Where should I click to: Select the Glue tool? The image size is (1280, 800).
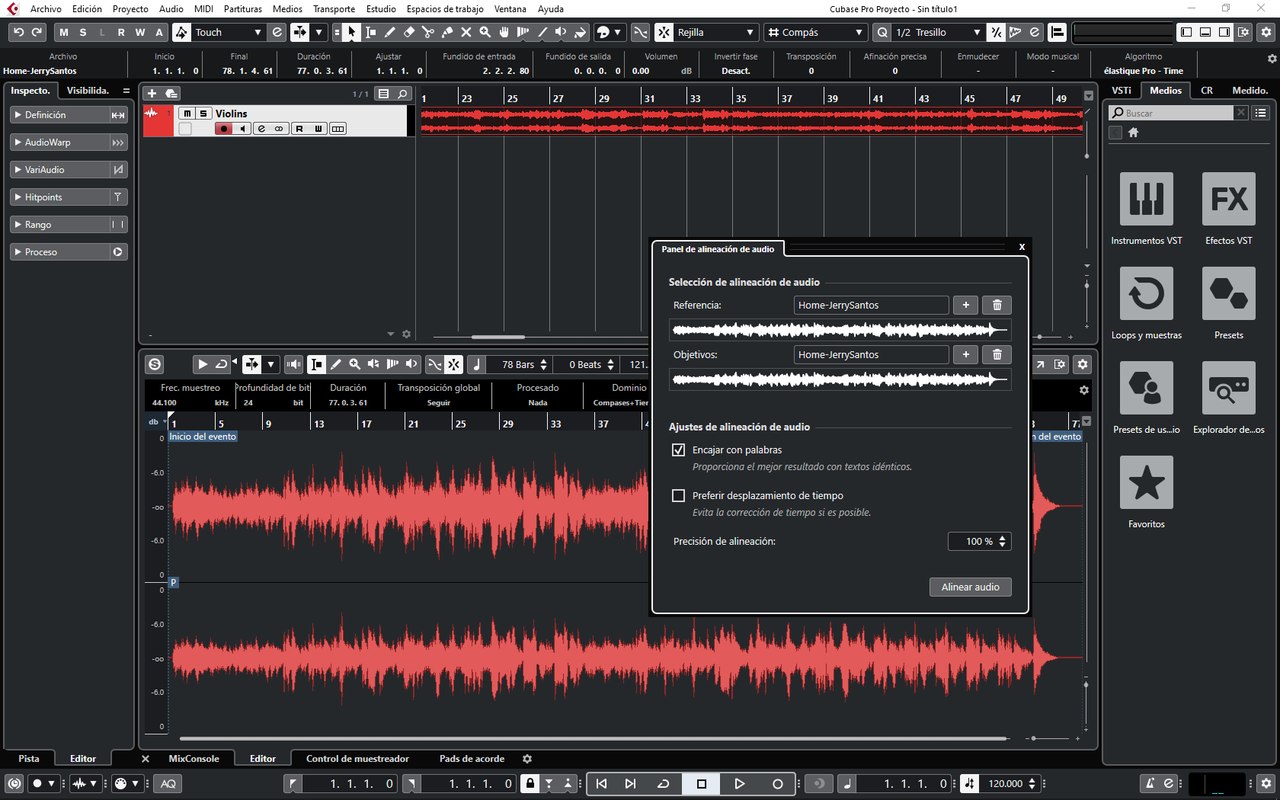[447, 32]
